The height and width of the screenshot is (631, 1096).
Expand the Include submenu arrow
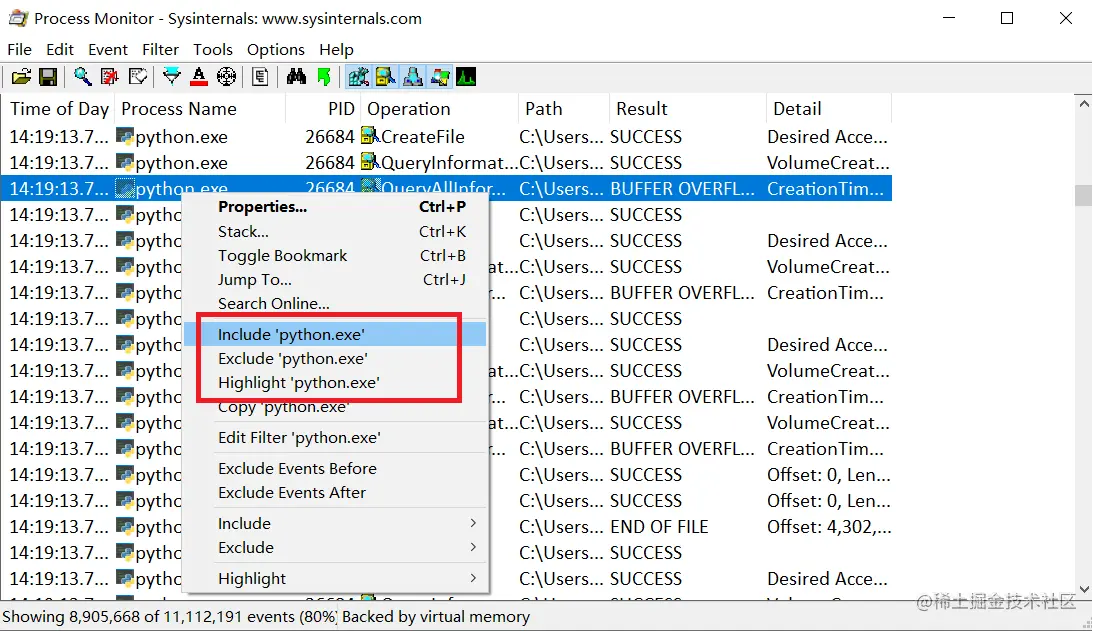point(473,523)
